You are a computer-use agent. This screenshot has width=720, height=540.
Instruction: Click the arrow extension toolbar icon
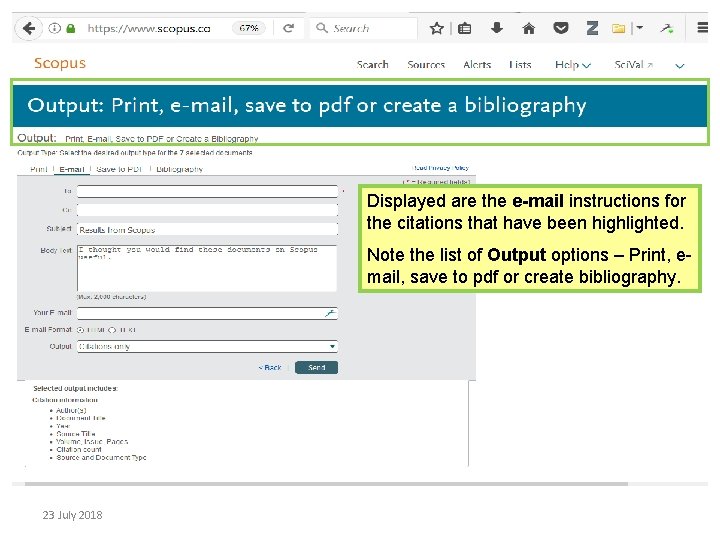click(667, 28)
